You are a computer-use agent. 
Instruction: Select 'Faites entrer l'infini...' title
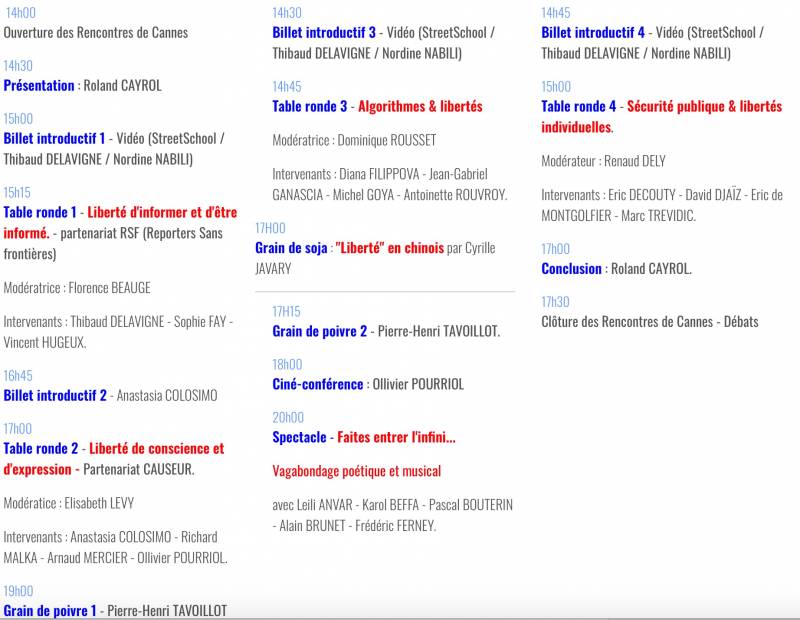[x=396, y=437]
